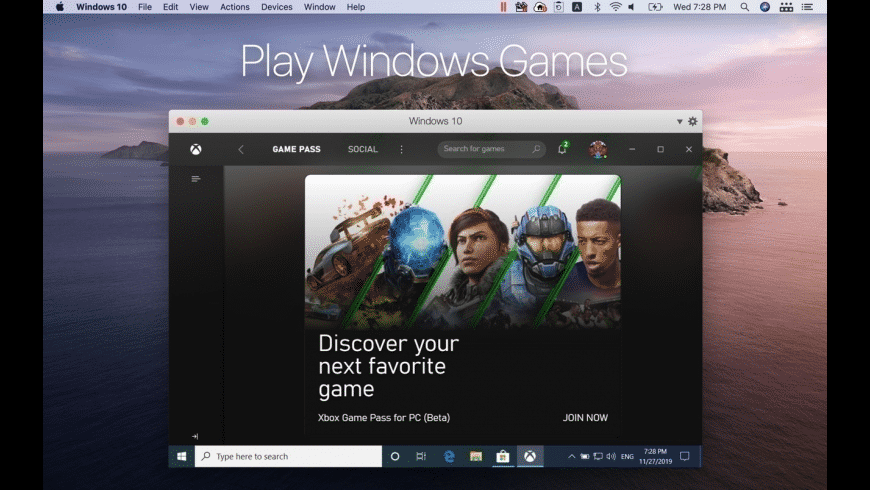Open Bluetooth menu bar icon
870x490 pixels.
597,7
